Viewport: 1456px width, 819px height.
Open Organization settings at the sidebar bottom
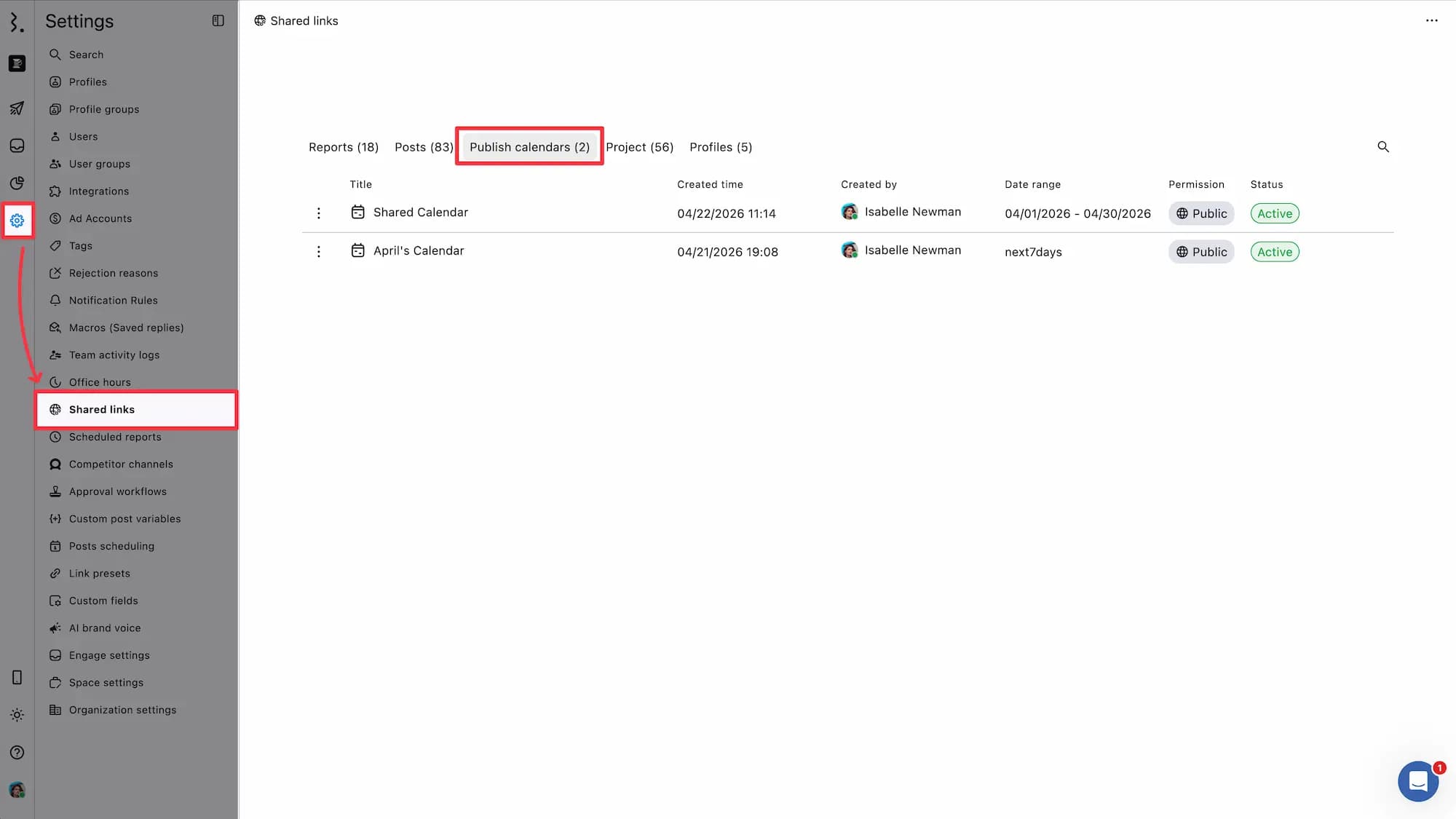(x=122, y=709)
